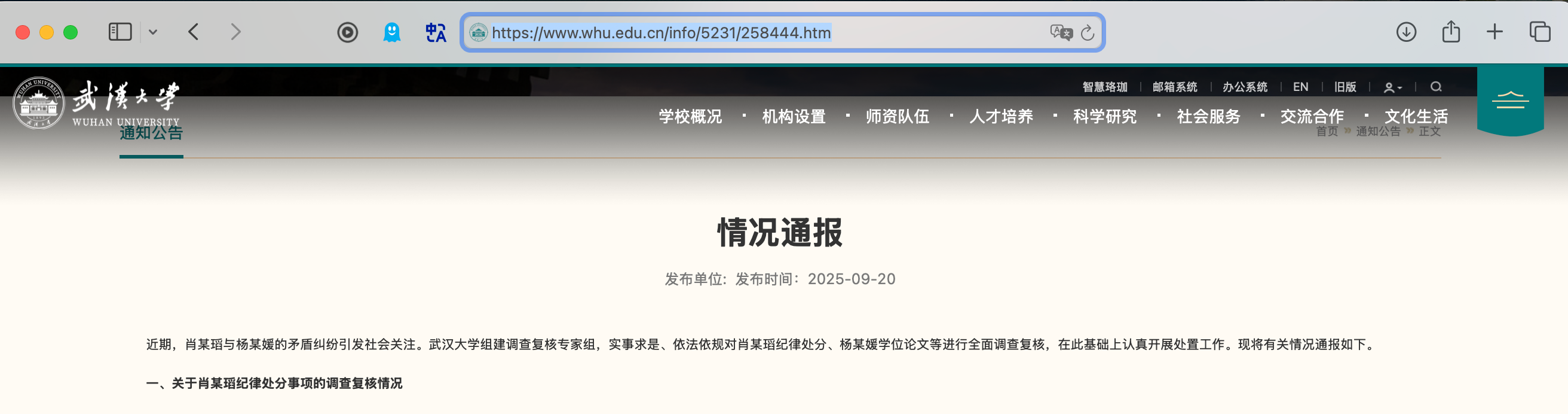Show tab overview icon
1568x414 pixels.
(x=1540, y=32)
